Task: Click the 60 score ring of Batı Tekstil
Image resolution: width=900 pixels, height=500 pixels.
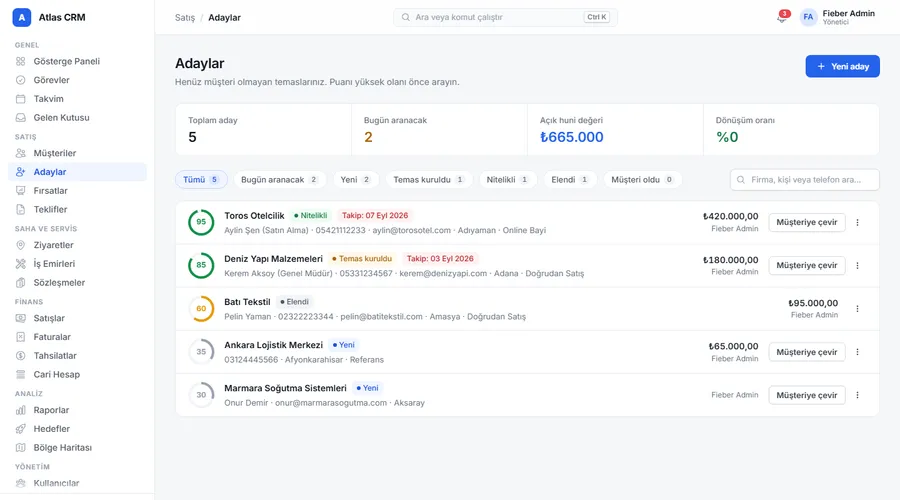Action: (201, 309)
